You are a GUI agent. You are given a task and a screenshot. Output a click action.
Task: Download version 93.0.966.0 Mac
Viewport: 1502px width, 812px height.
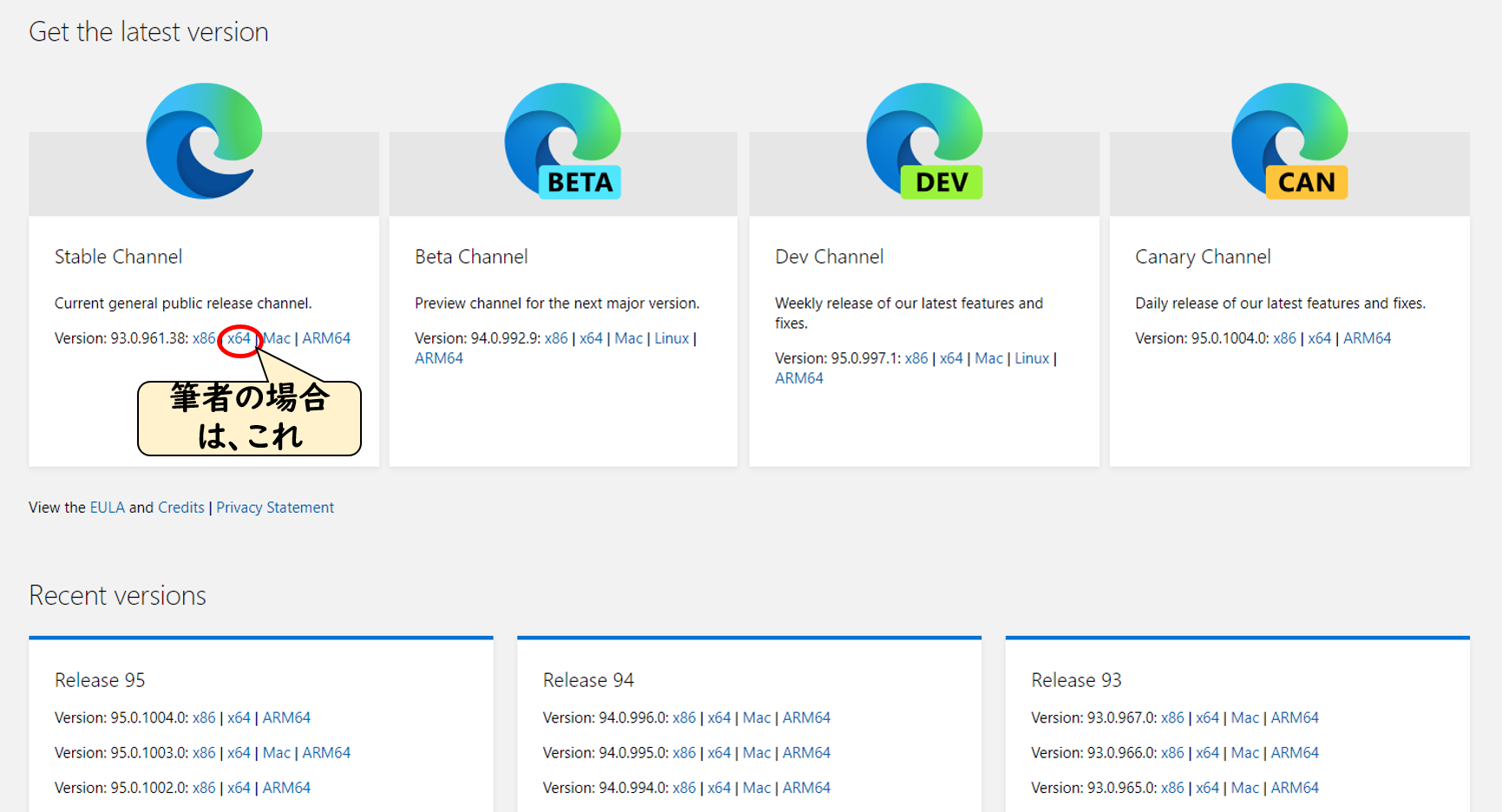tap(1245, 753)
